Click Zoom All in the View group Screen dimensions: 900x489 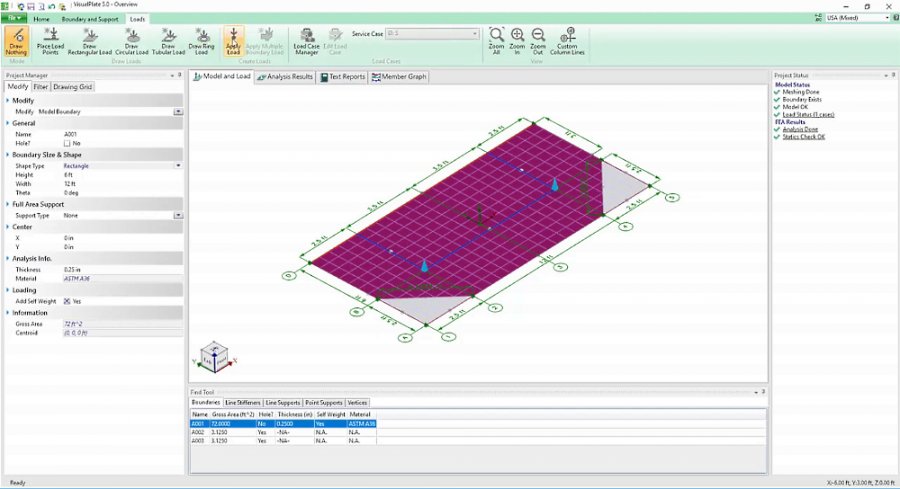pos(496,41)
